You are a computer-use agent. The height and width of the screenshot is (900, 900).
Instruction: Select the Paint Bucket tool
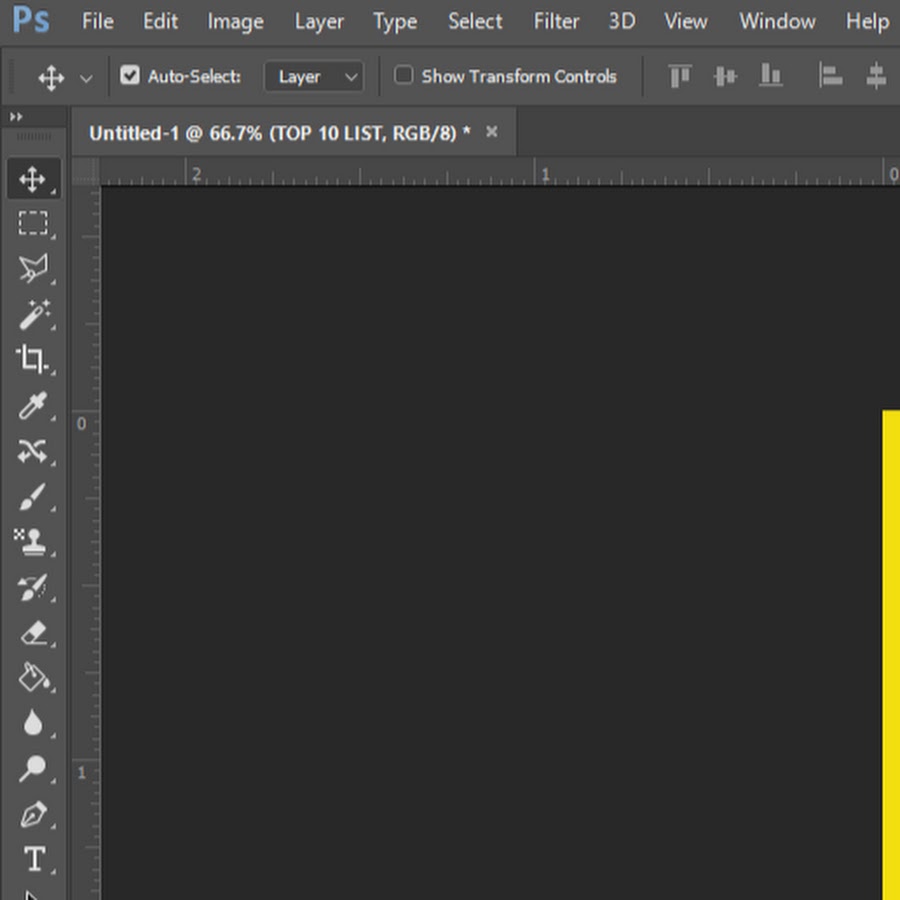(x=33, y=679)
